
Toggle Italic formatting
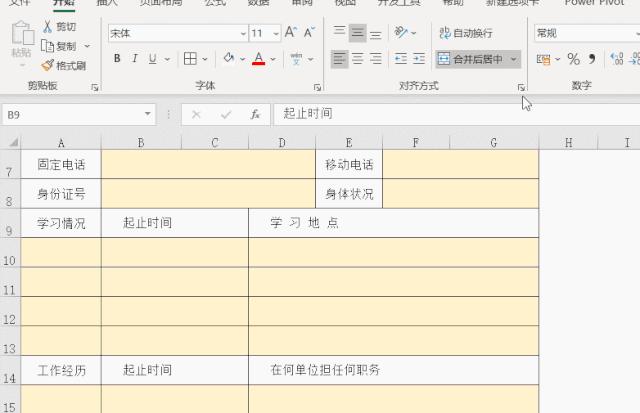[135, 59]
